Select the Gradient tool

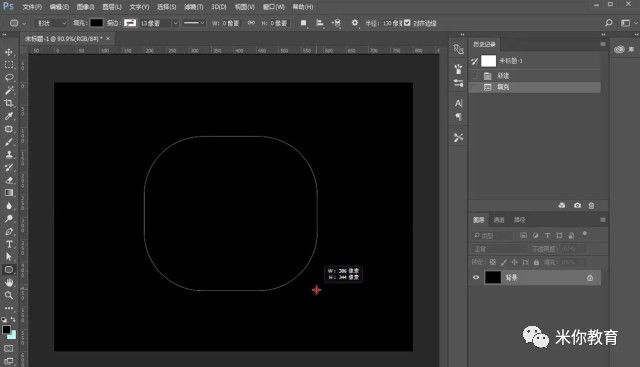pos(9,193)
